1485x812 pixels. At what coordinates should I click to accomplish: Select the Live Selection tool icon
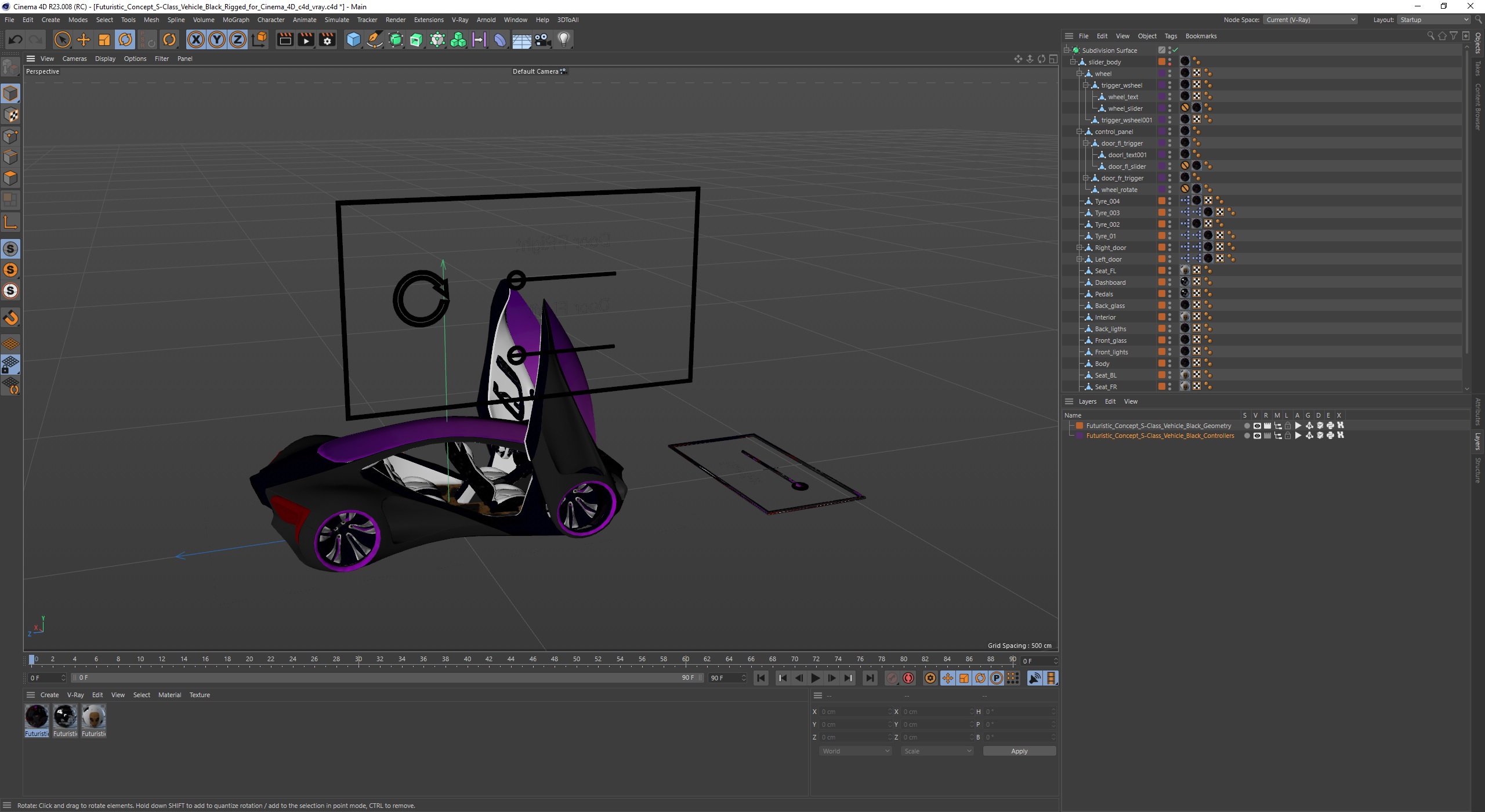pyautogui.click(x=63, y=39)
